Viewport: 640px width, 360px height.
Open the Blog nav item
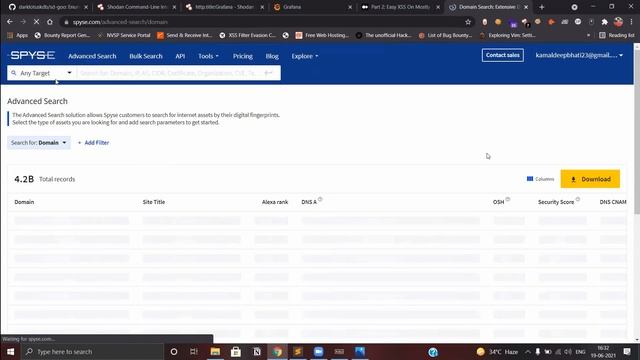coord(272,56)
